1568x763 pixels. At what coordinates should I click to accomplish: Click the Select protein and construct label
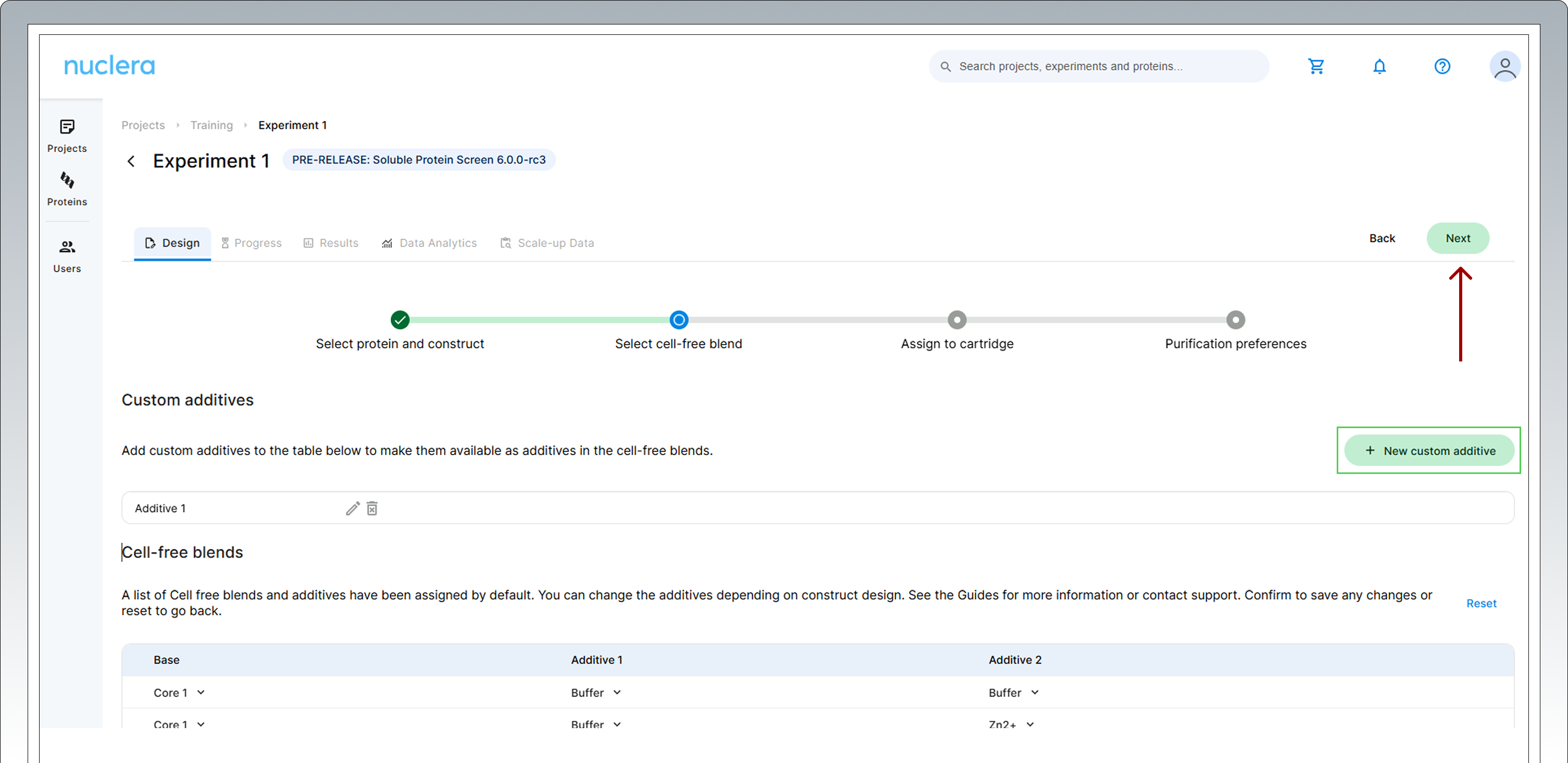[400, 344]
